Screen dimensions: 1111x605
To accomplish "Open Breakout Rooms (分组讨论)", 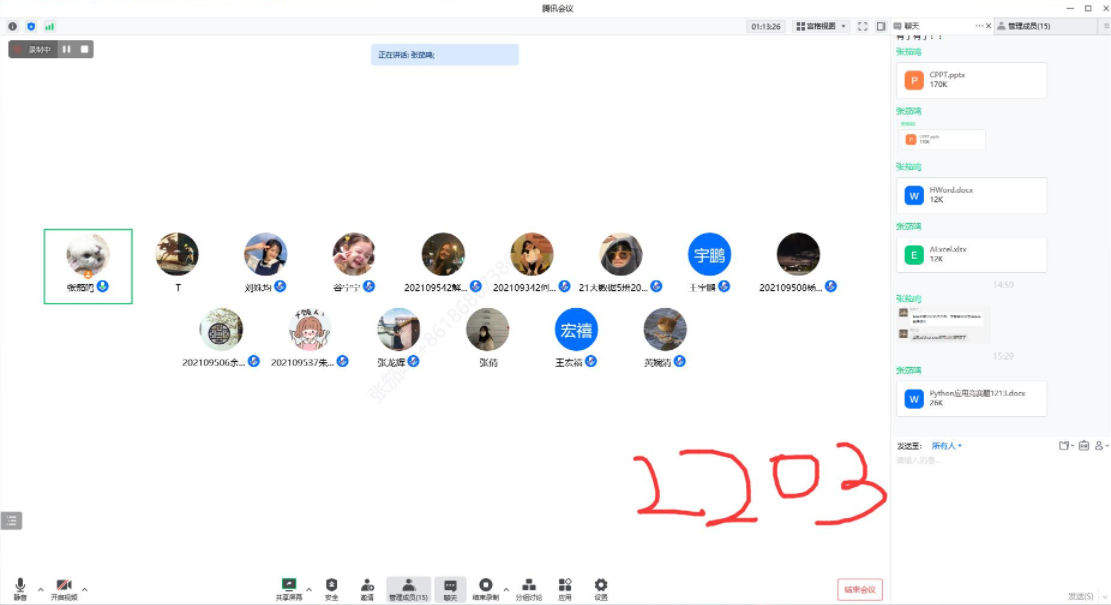I will point(529,589).
